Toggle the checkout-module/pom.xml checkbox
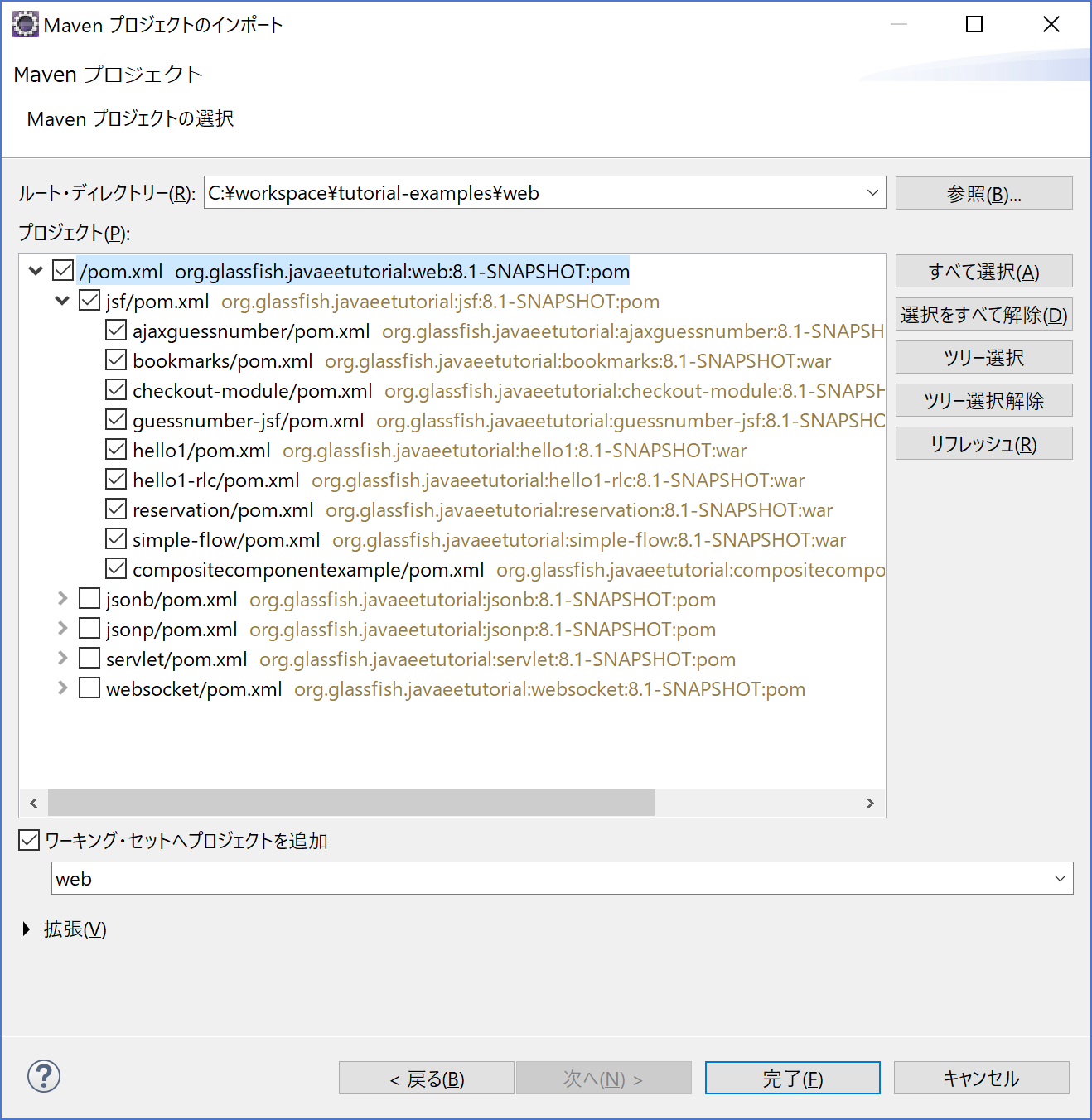Image resolution: width=1092 pixels, height=1120 pixels. point(116,390)
